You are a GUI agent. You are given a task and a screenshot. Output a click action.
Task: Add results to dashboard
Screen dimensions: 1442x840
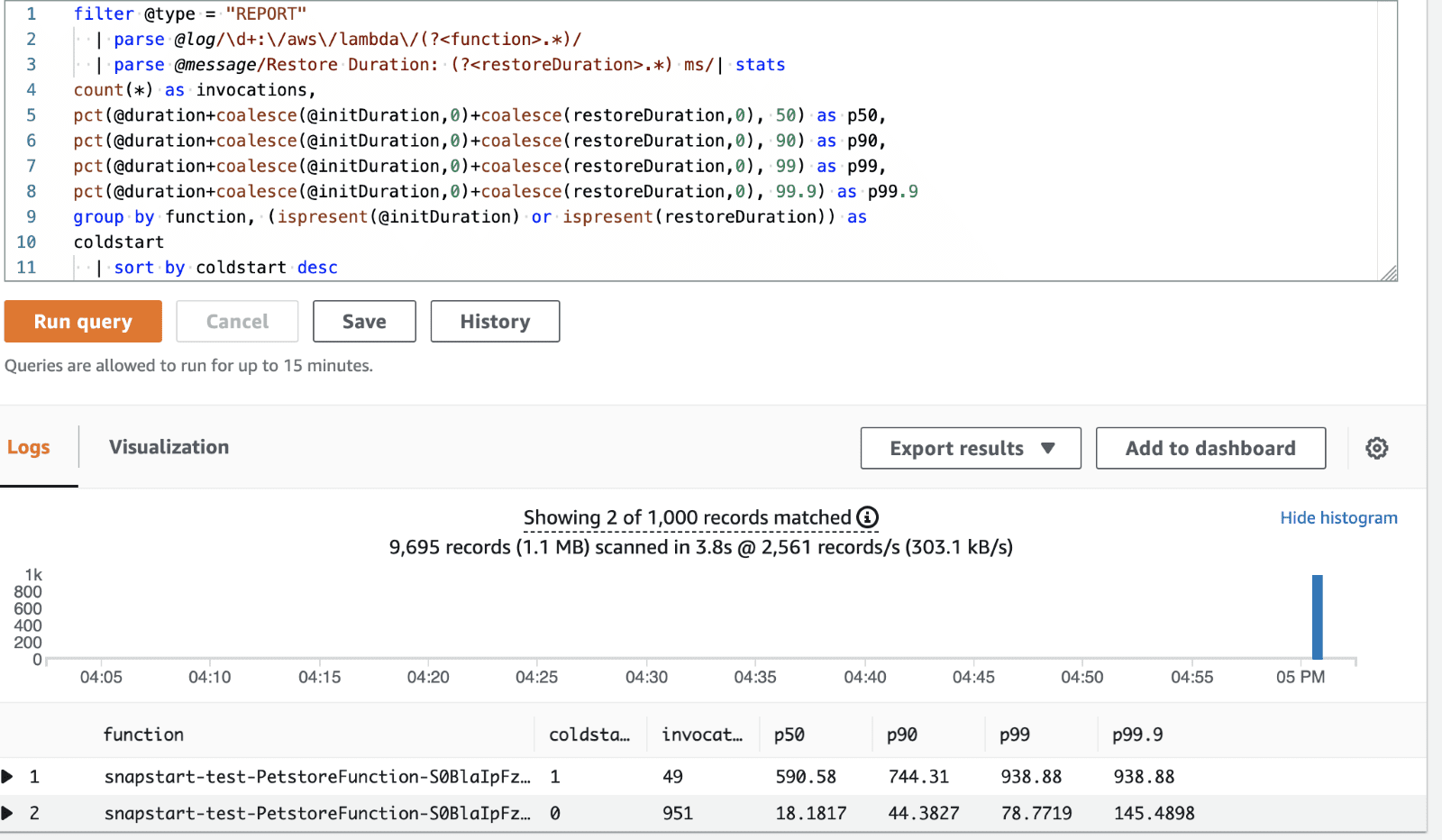coord(1210,448)
